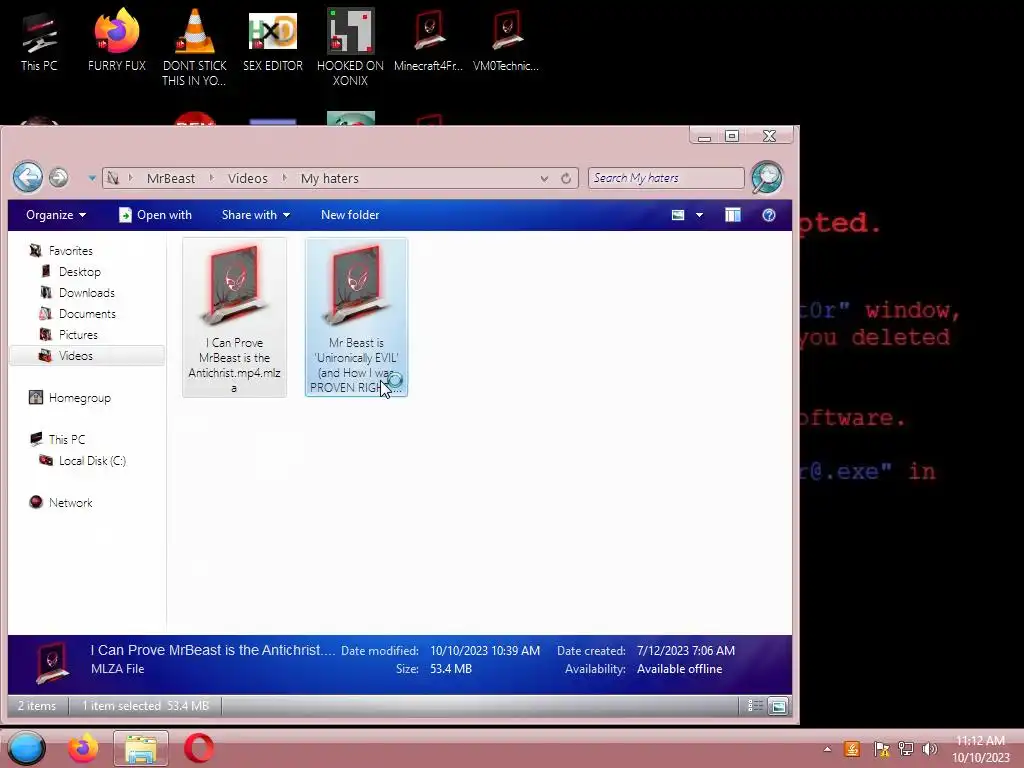
Task: Open This PC desktop icon
Action: [x=39, y=42]
